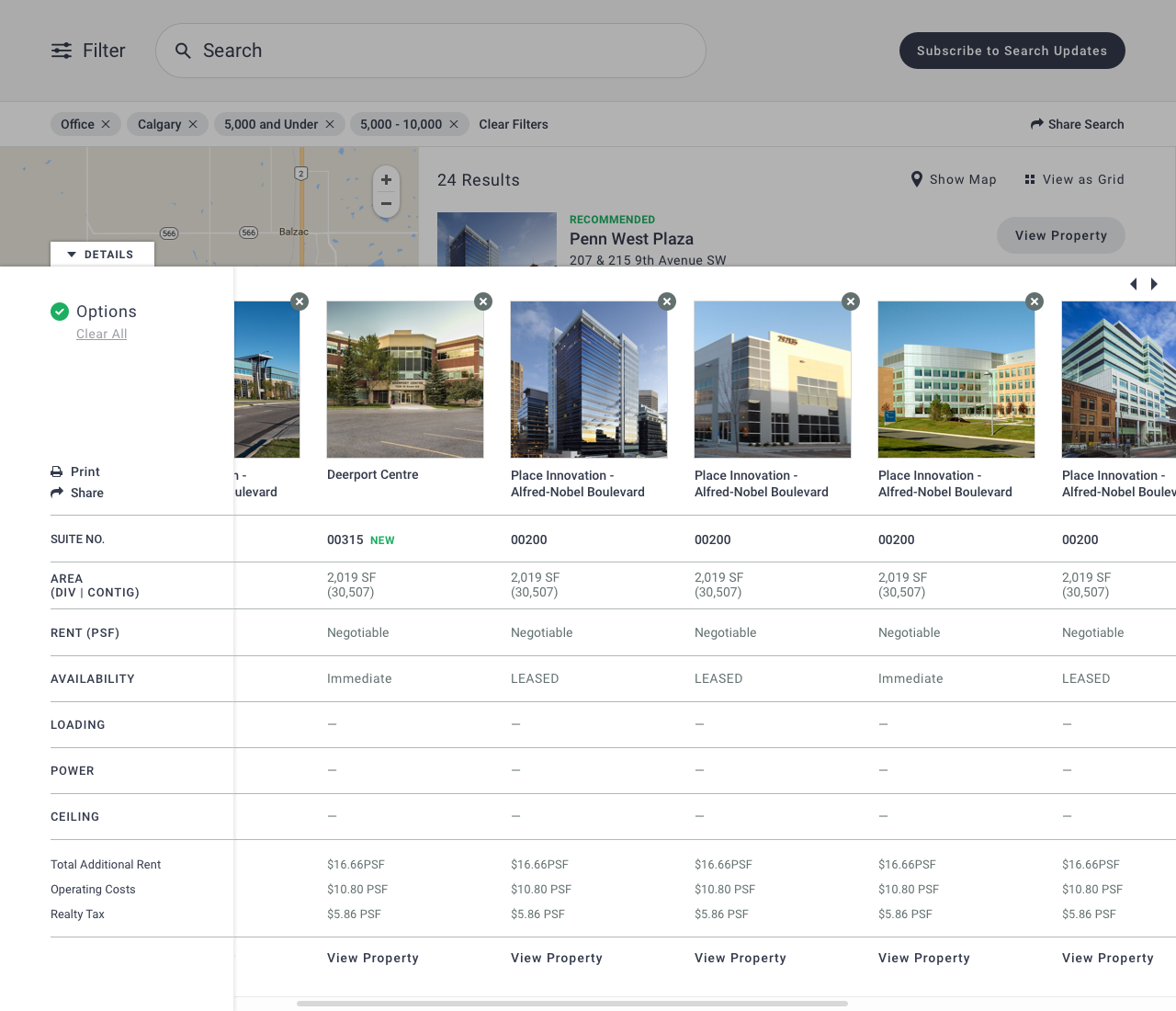This screenshot has width=1176, height=1011.
Task: Open the white warehouse building thumbnail
Action: 773,380
